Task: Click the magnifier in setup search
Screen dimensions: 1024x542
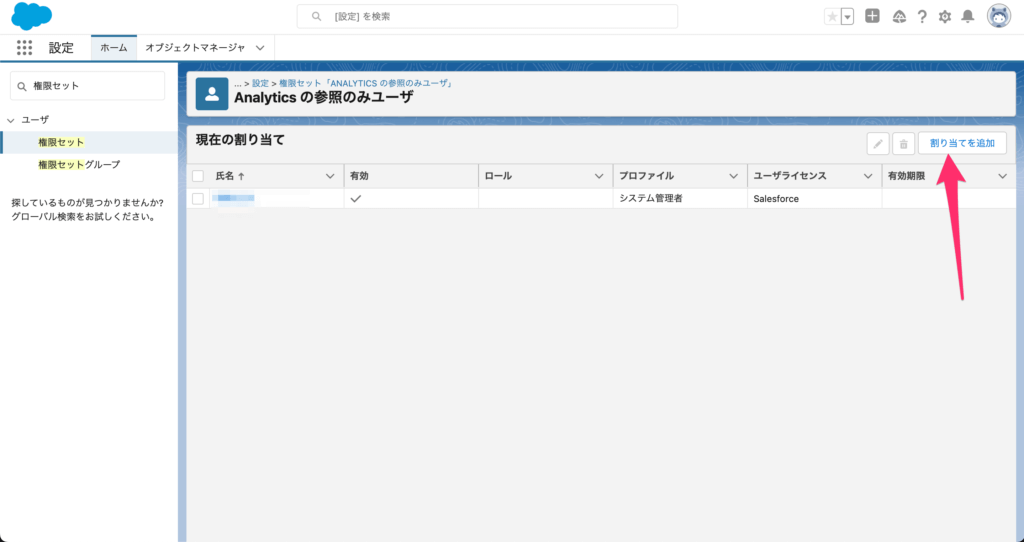Action: pyautogui.click(x=316, y=16)
